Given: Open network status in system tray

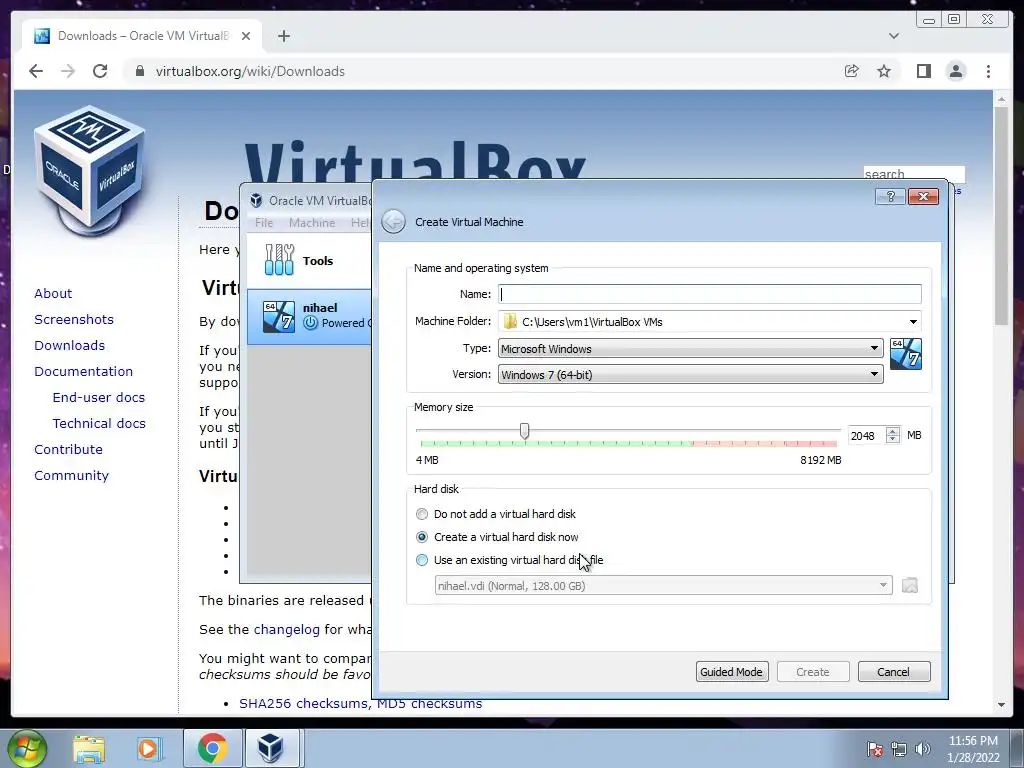Looking at the screenshot, I should [899, 749].
